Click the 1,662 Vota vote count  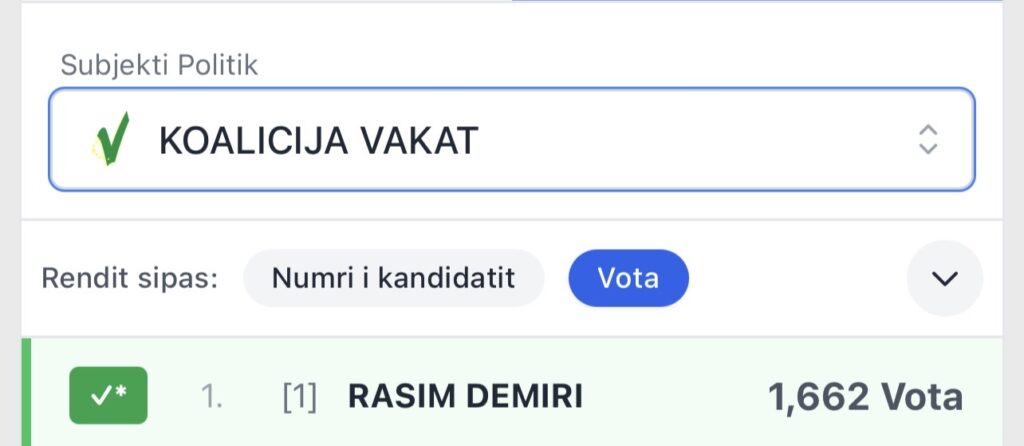864,397
